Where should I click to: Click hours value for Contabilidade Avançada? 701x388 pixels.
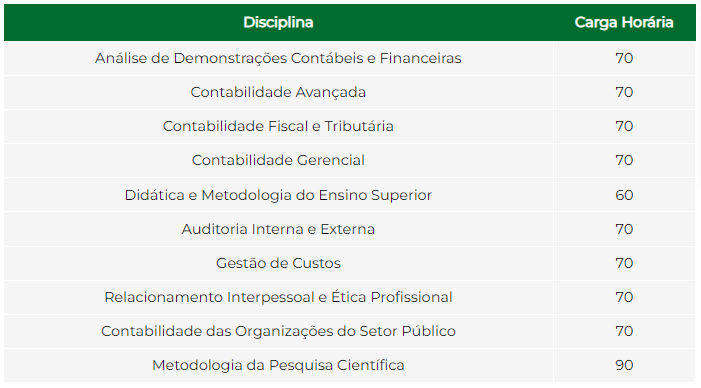(x=624, y=92)
